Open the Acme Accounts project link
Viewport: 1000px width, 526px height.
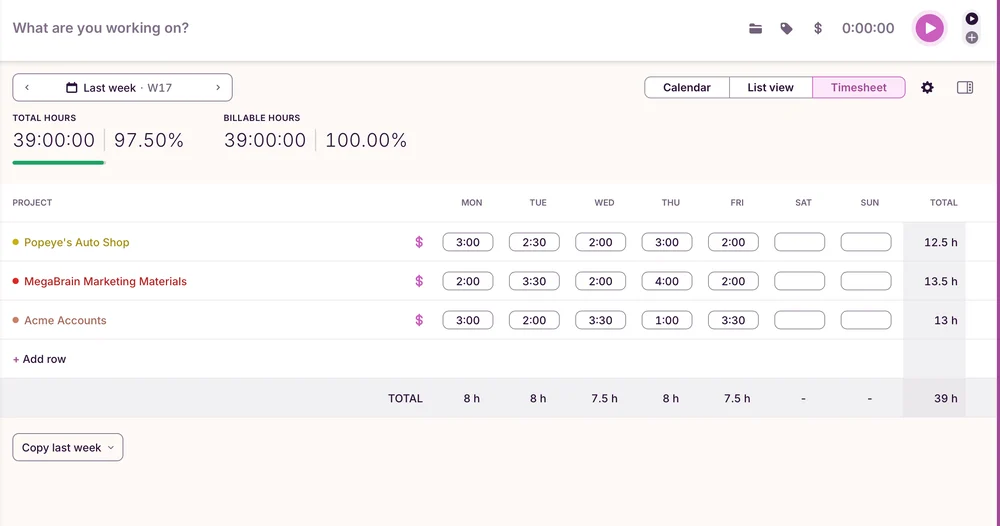pyautogui.click(x=65, y=320)
